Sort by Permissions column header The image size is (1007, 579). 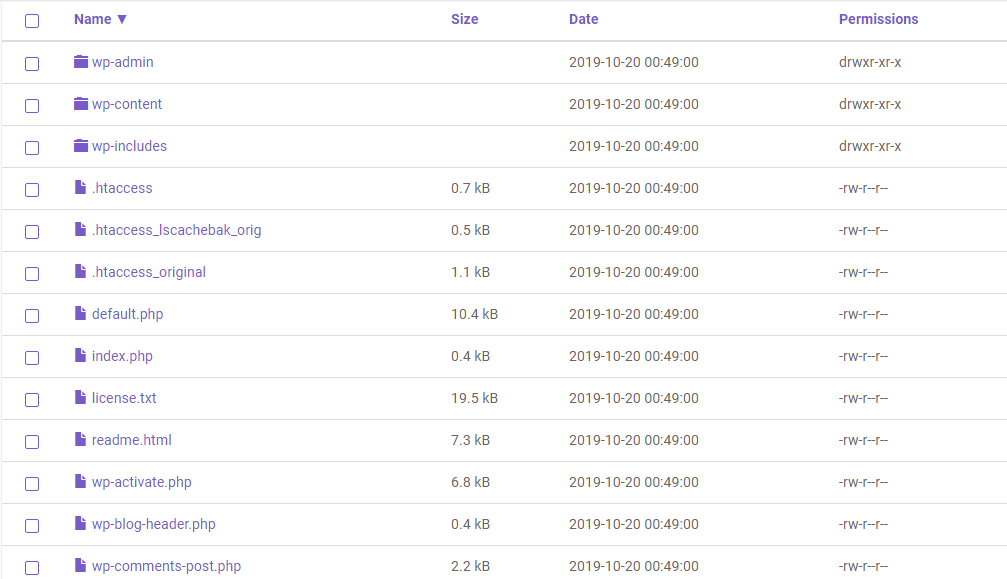878,19
